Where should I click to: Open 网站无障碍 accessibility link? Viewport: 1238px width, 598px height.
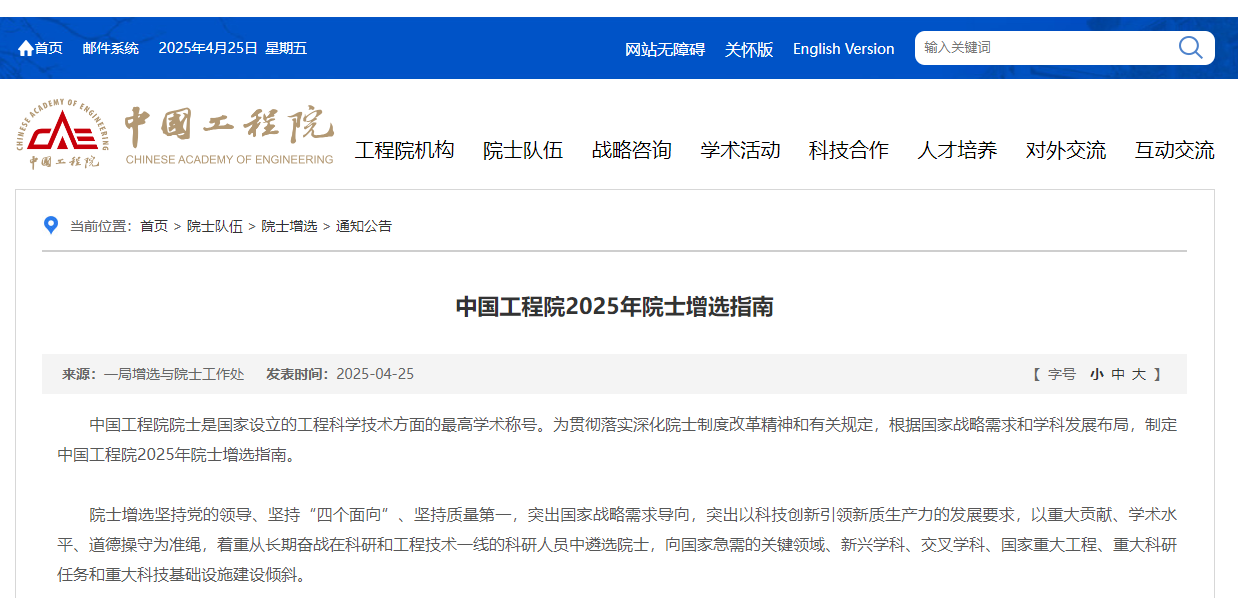tap(665, 49)
